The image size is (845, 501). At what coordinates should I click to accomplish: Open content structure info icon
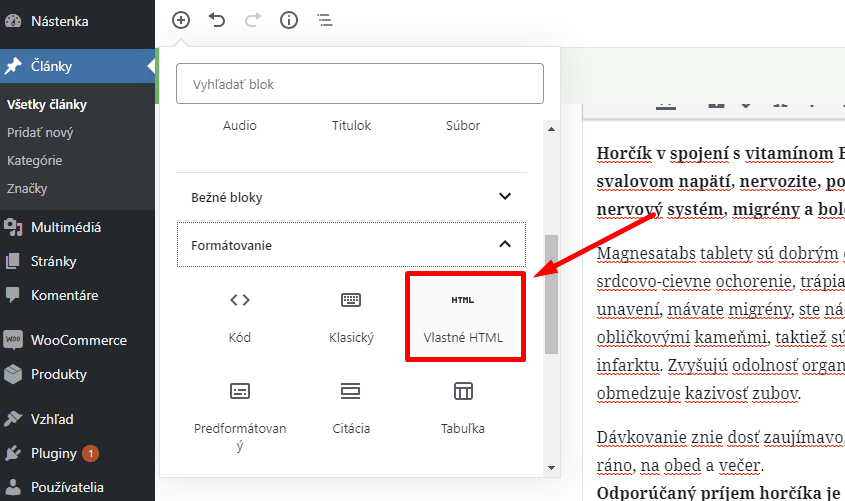(x=289, y=20)
